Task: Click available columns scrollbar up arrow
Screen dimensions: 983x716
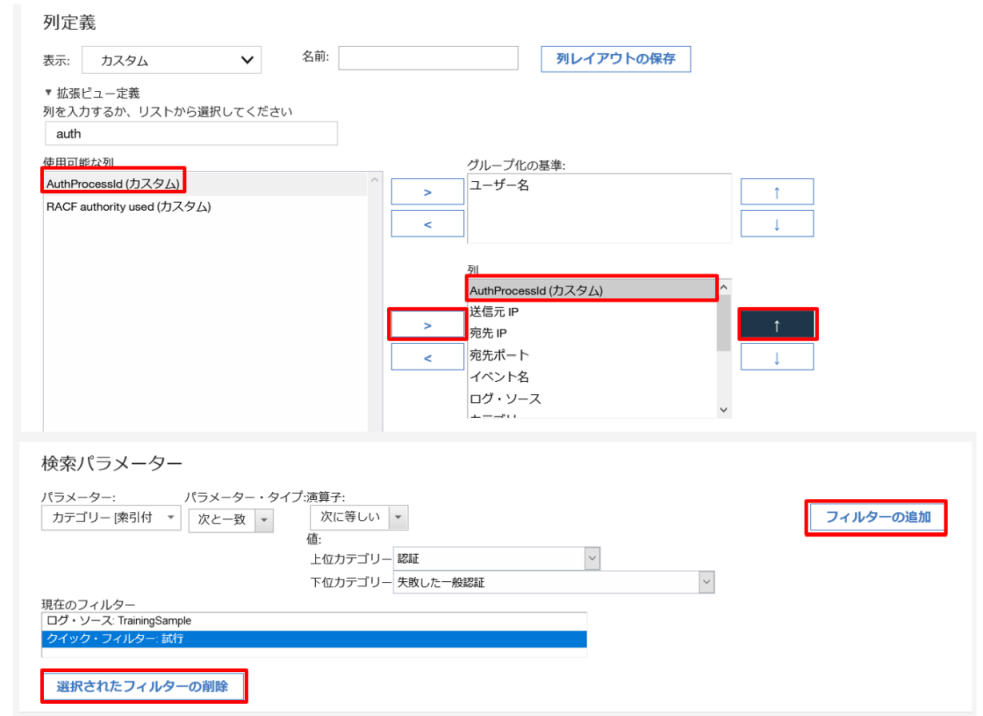Action: (x=375, y=180)
